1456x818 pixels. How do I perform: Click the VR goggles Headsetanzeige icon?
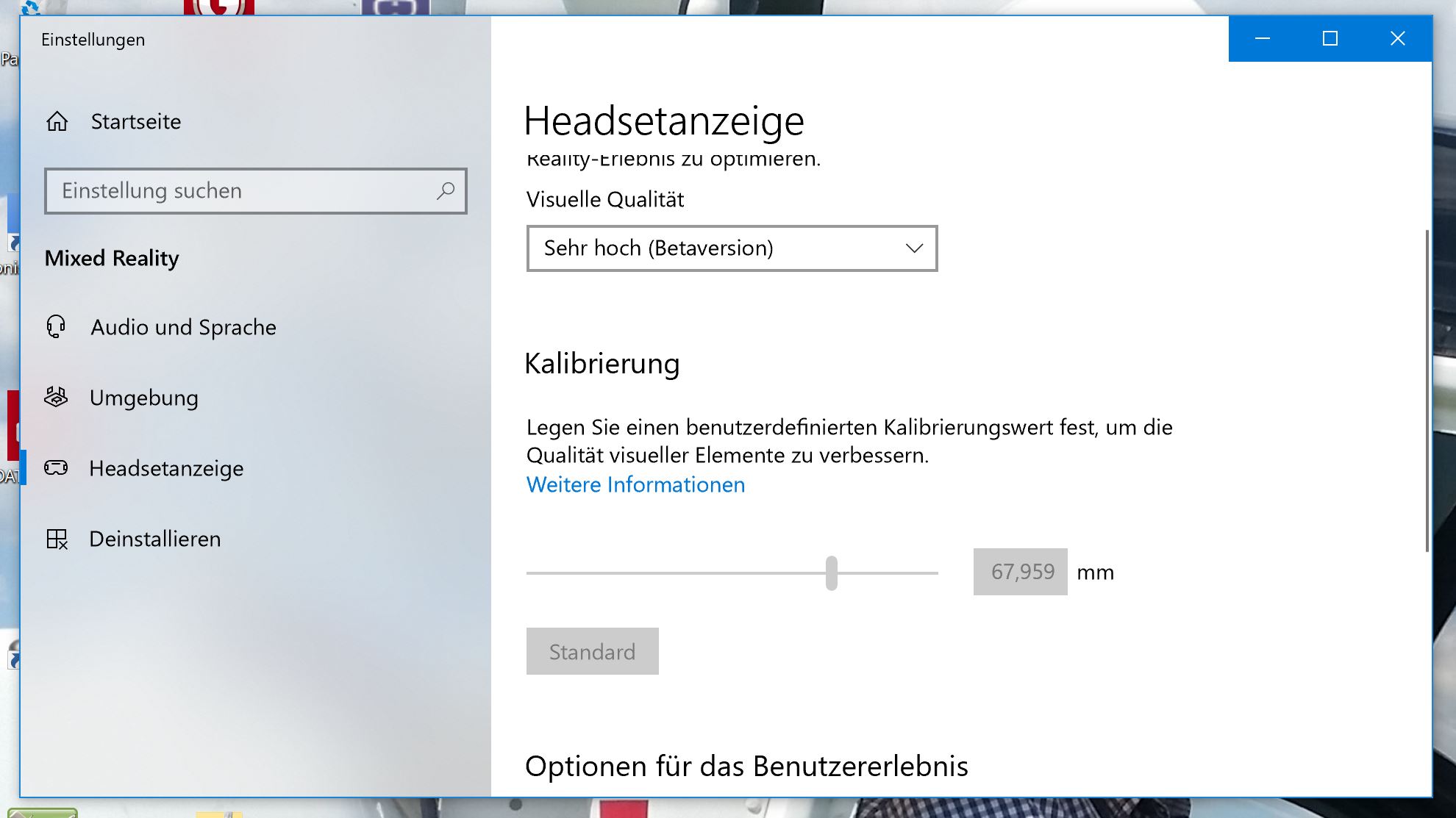tap(56, 467)
